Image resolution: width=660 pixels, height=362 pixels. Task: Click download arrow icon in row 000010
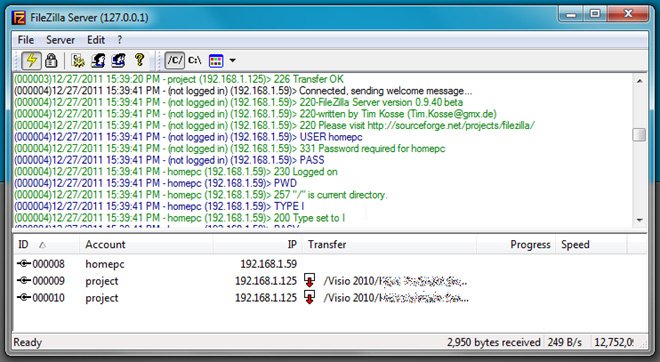(309, 297)
